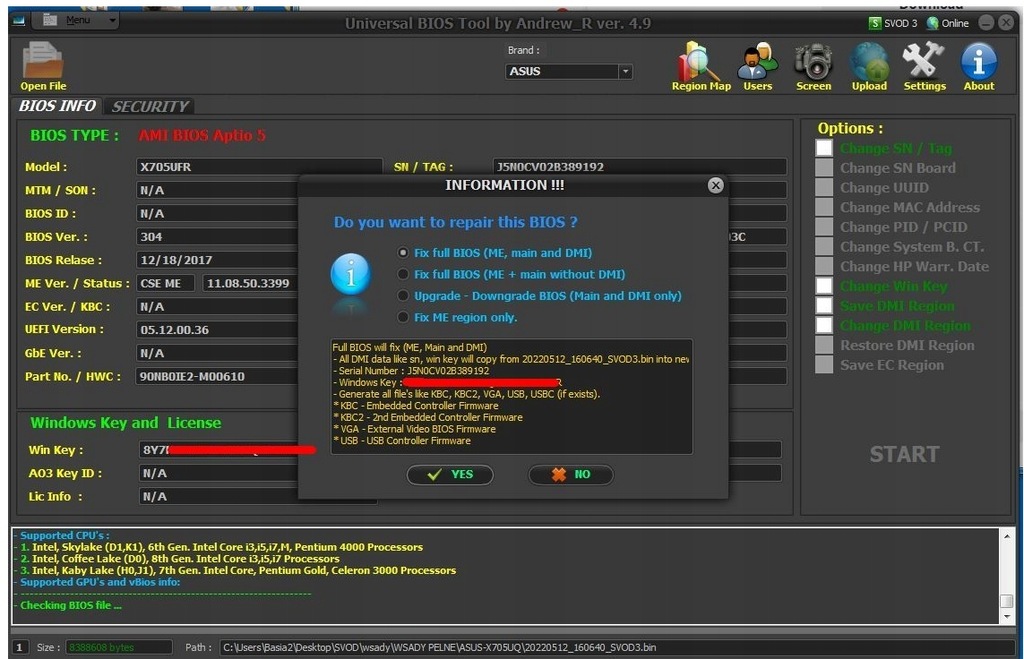The image size is (1024, 659).
Task: Open the About info icon
Action: 979,62
